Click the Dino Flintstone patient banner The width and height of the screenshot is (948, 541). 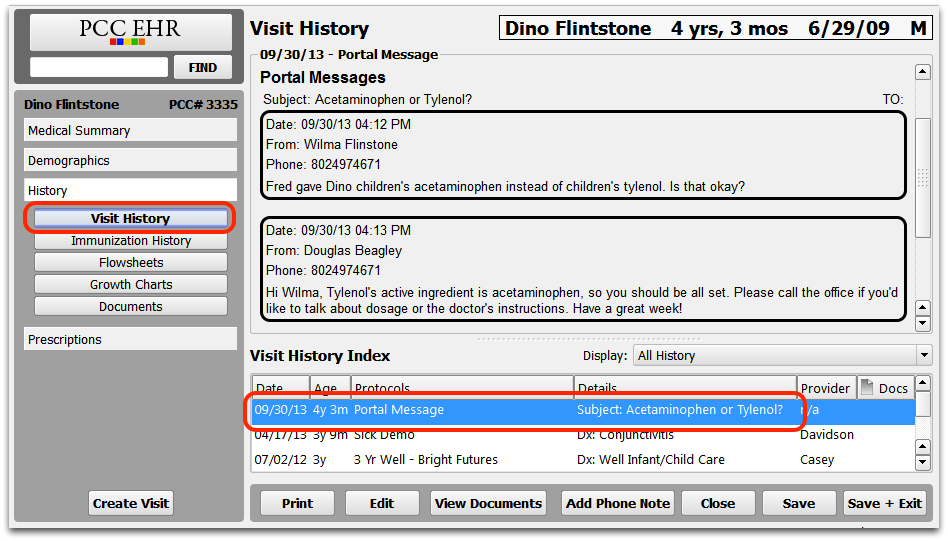[x=716, y=28]
